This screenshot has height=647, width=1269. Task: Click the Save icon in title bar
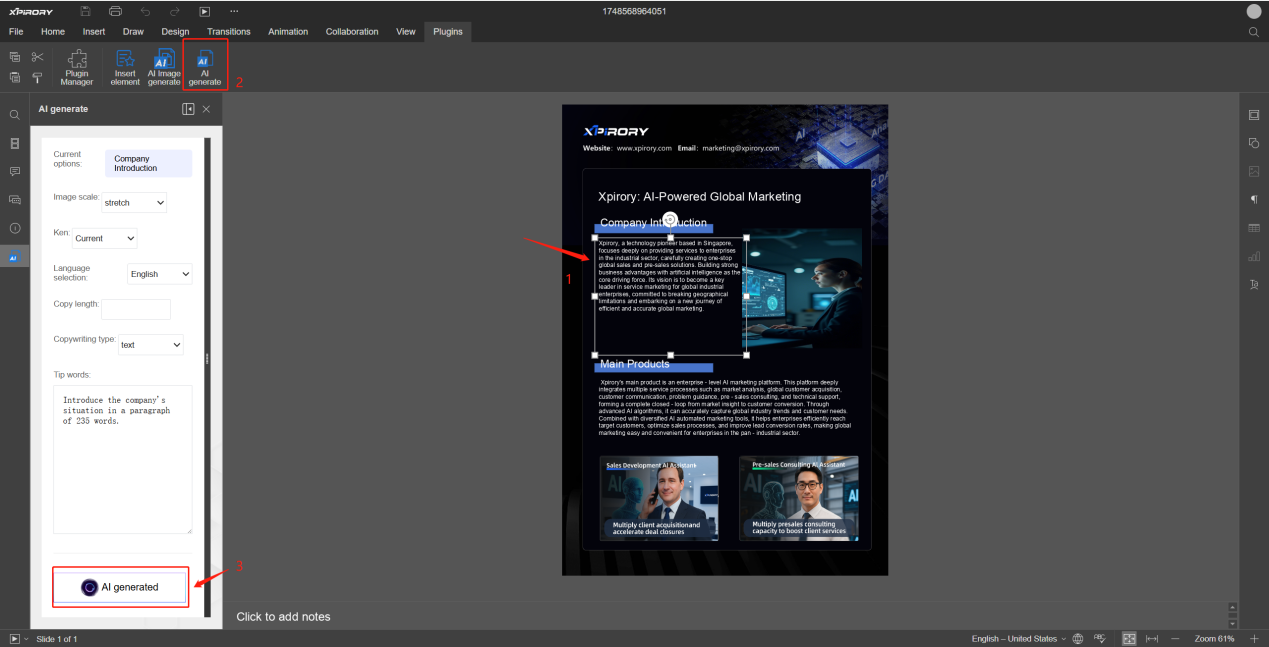(85, 11)
